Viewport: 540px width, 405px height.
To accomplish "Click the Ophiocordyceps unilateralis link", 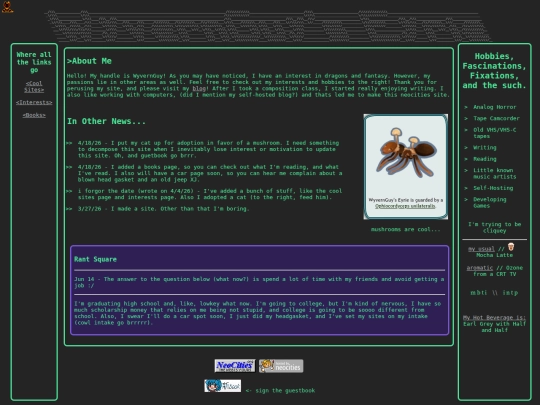I will 405,206.
